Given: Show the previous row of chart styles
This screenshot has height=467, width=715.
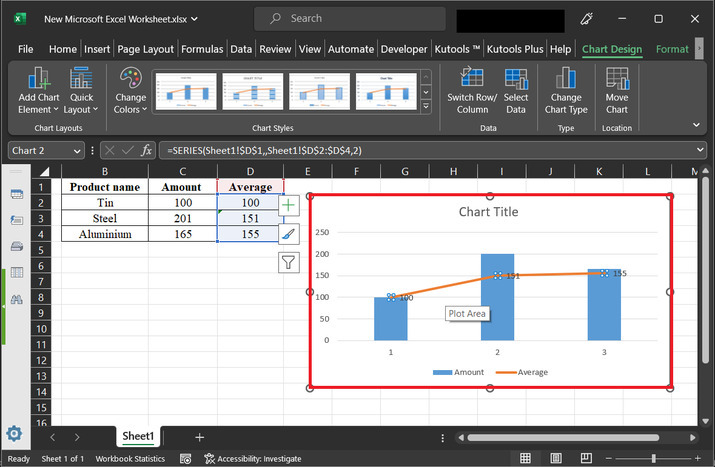Looking at the screenshot, I should pyautogui.click(x=426, y=77).
